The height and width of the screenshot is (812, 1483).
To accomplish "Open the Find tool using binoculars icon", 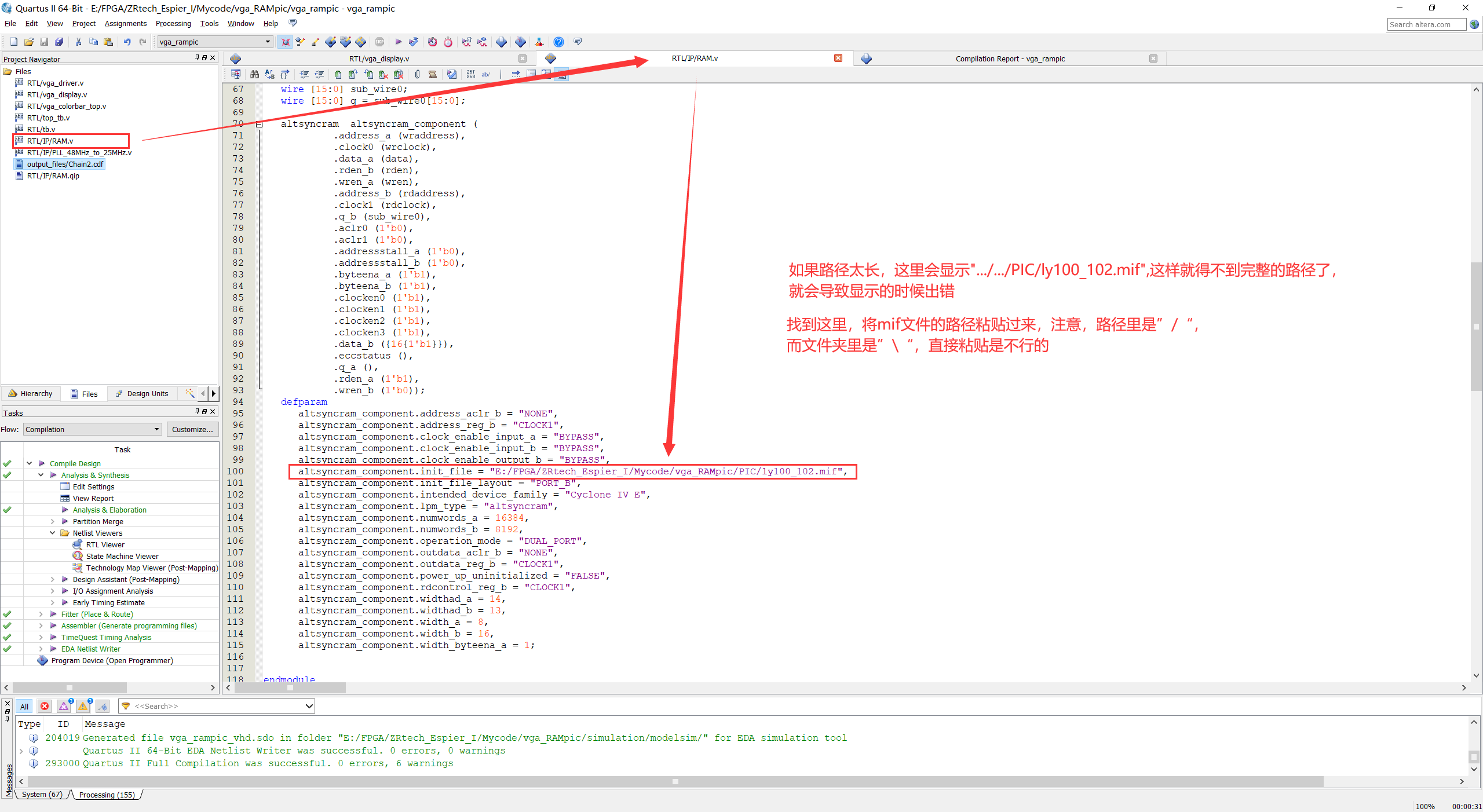I will point(255,75).
